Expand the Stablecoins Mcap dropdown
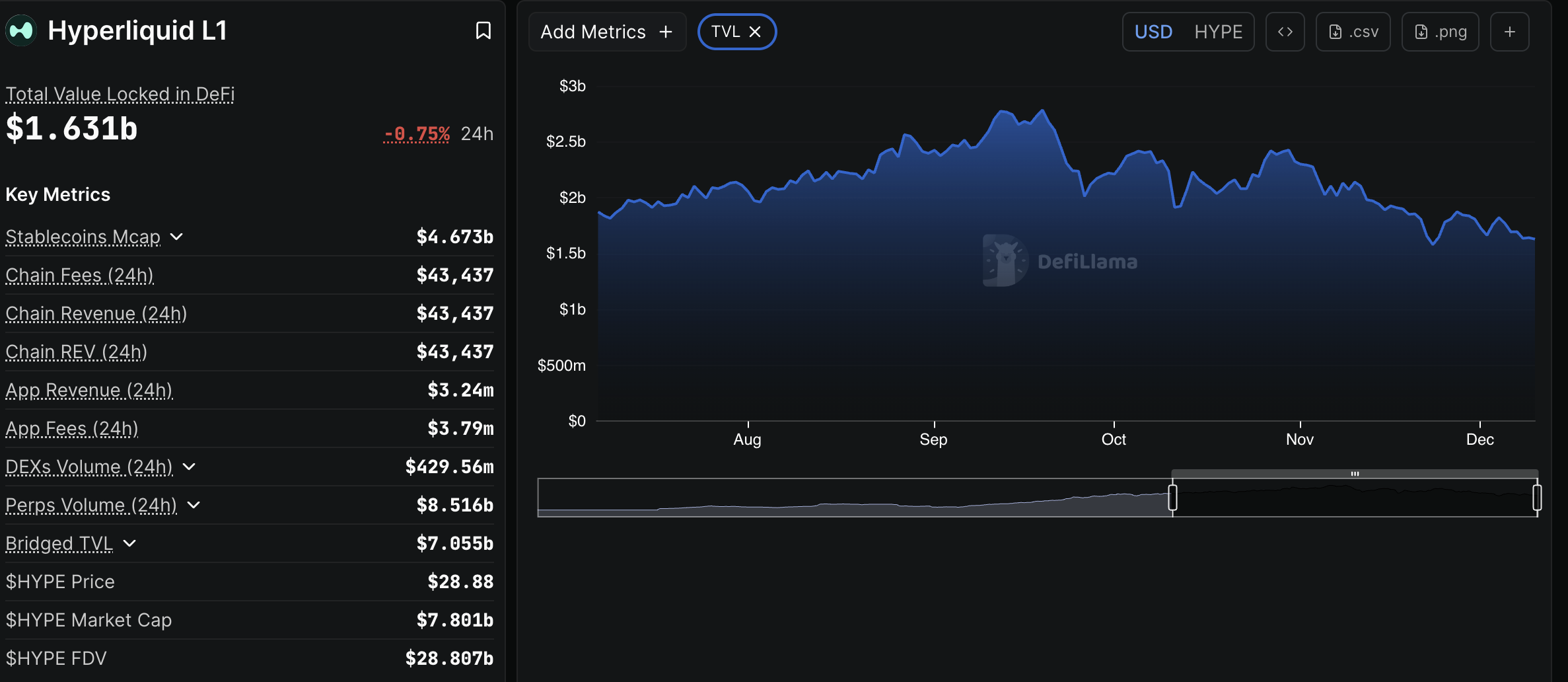The image size is (1568, 682). coord(176,237)
